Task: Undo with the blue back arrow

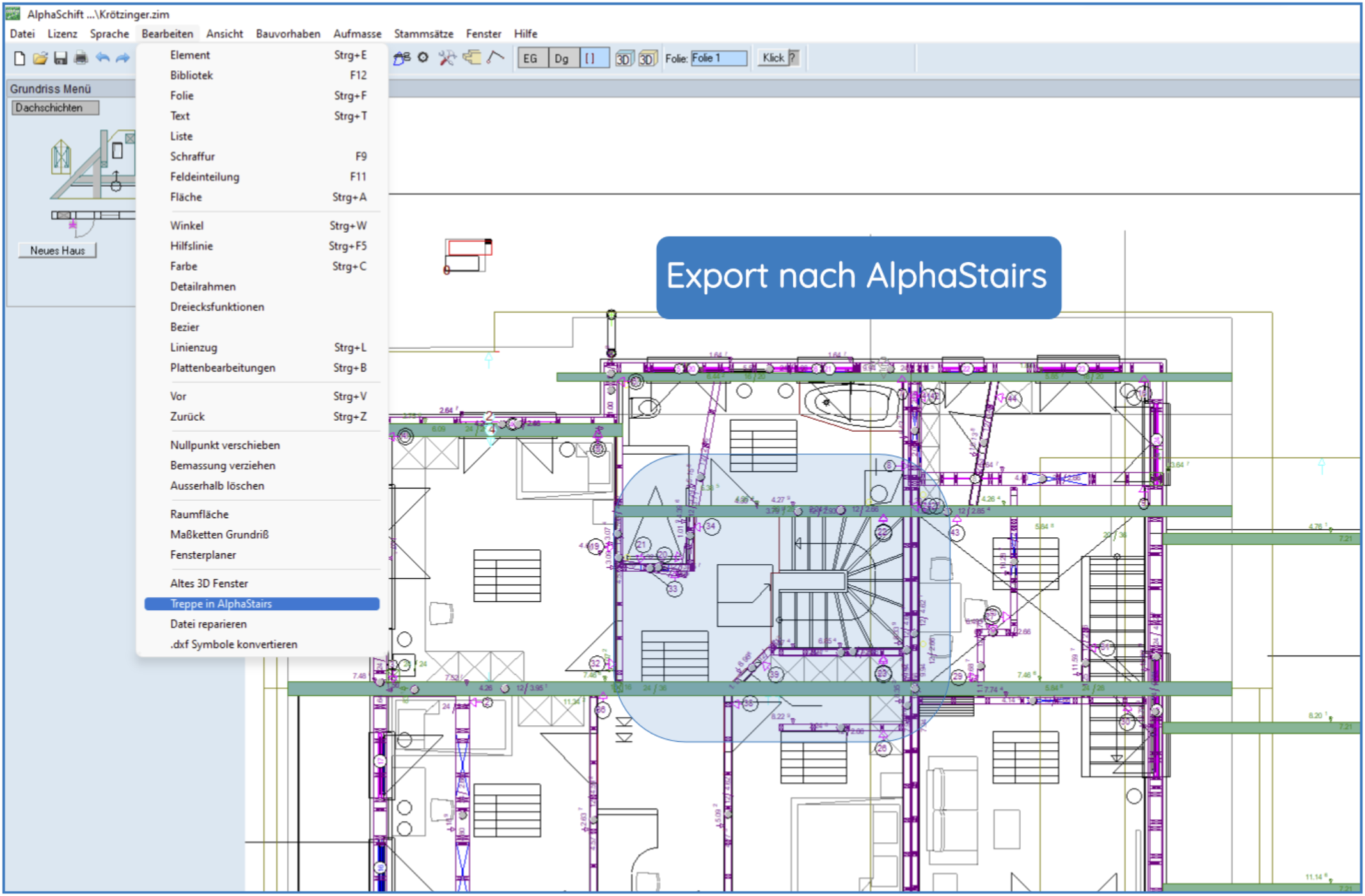Action: click(x=102, y=58)
